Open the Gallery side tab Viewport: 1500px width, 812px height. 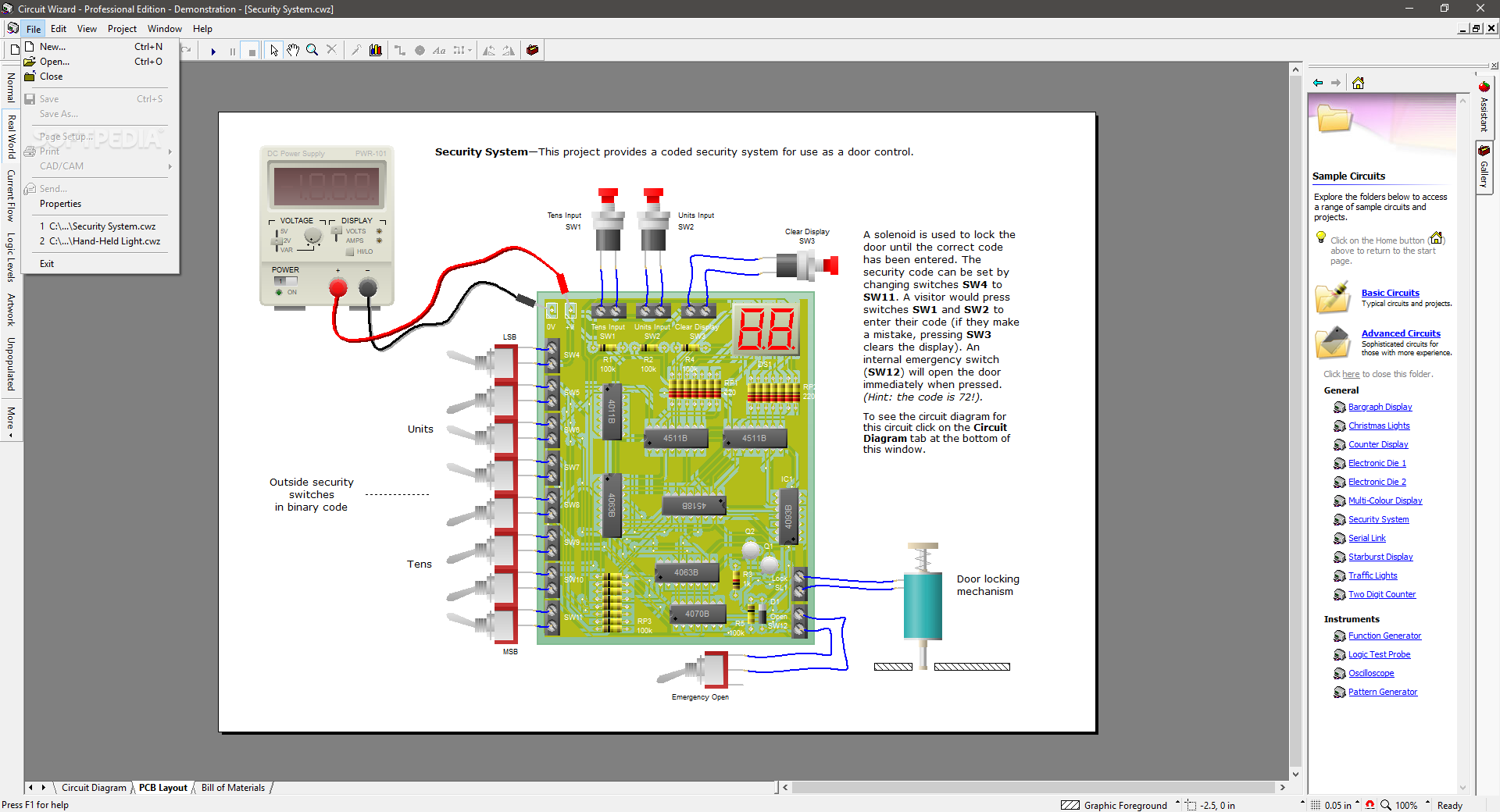[1484, 167]
